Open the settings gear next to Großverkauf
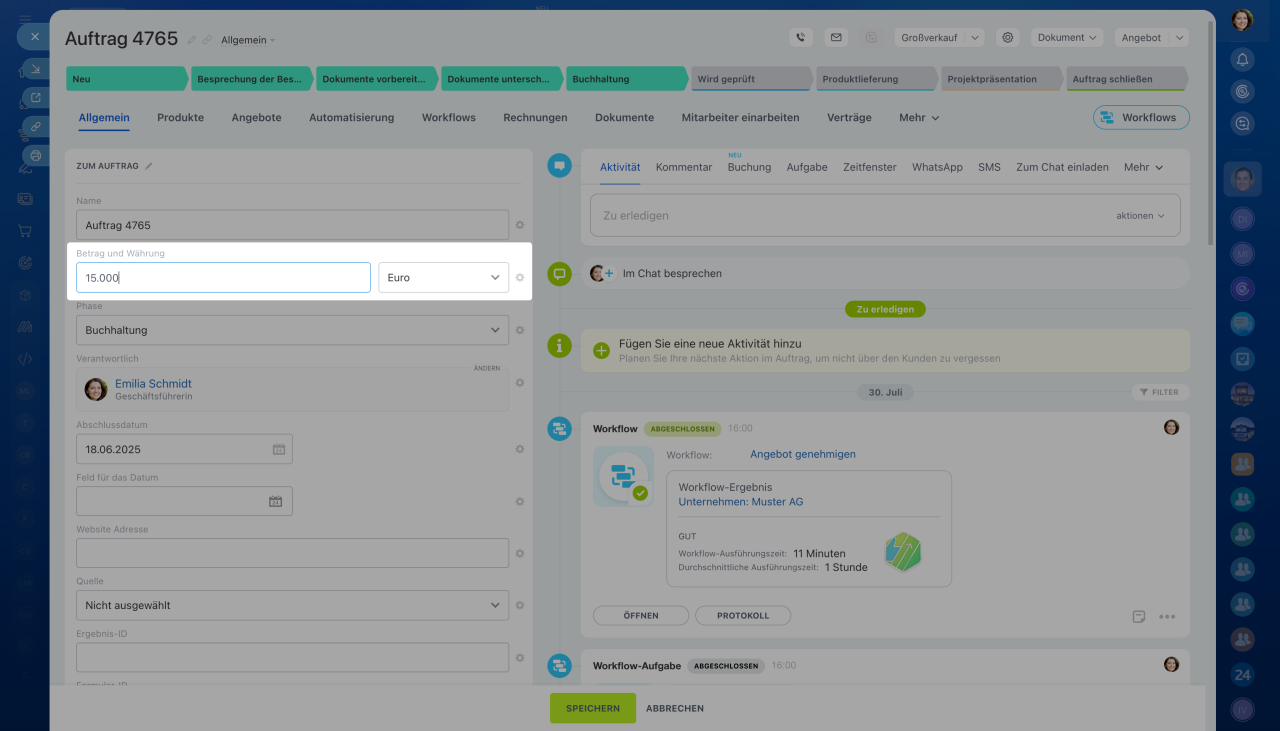1280x731 pixels. 1008,37
